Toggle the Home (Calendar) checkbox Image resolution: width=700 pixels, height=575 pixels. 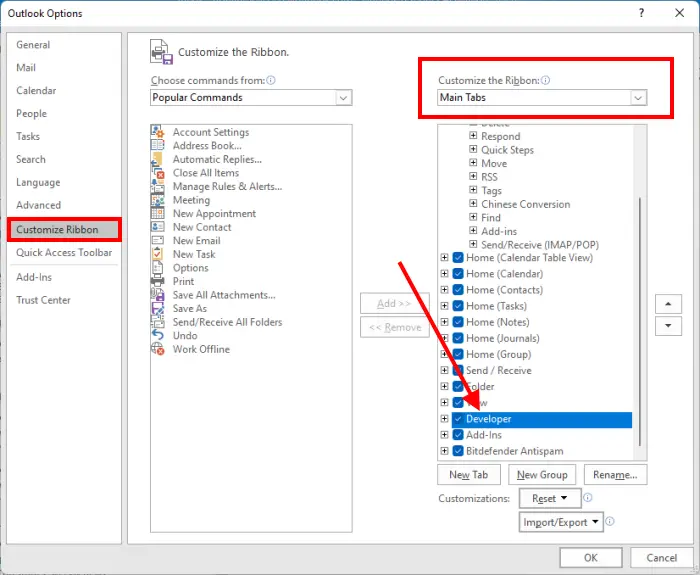click(458, 274)
